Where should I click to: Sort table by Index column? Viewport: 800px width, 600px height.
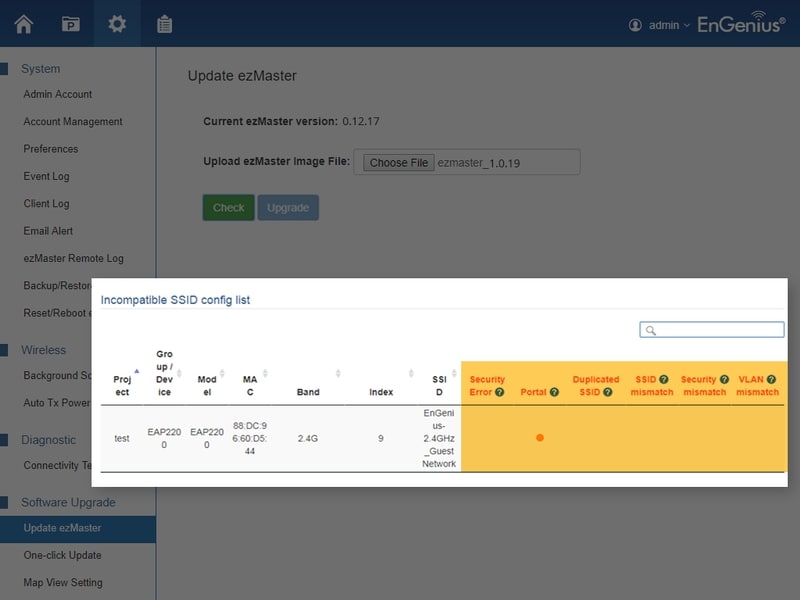(x=381, y=392)
